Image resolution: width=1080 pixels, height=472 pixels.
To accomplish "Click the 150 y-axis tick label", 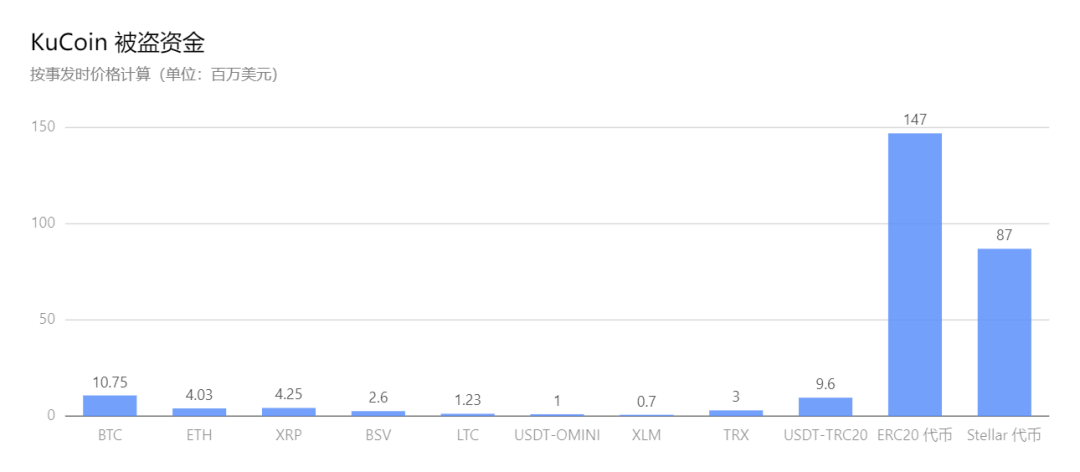I will click(x=43, y=127).
